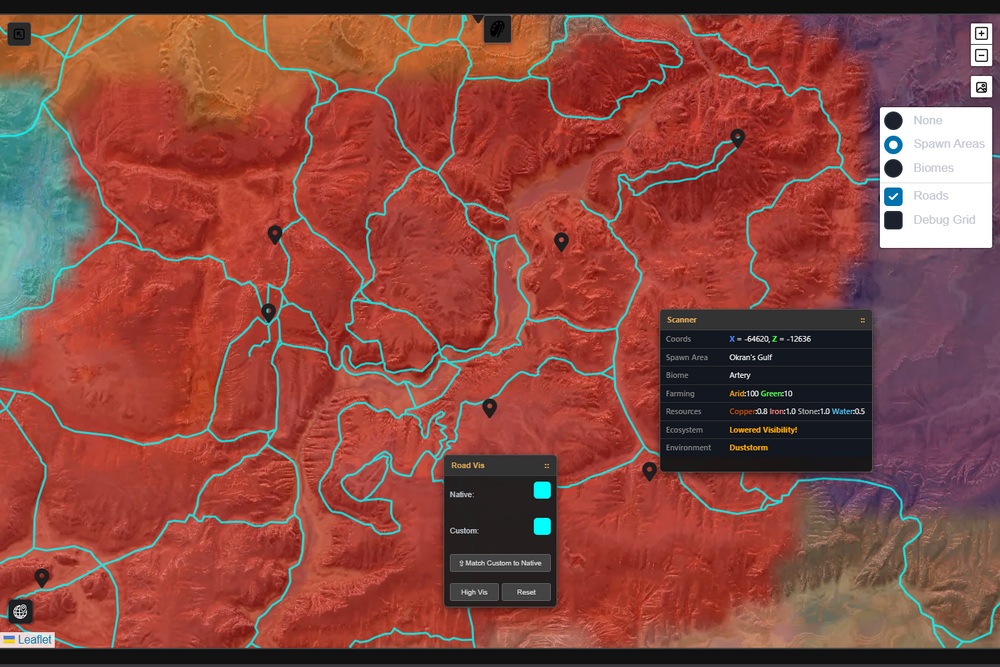Image resolution: width=1000 pixels, height=667 pixels.
Task: Open the palette icon at top center
Action: click(497, 30)
